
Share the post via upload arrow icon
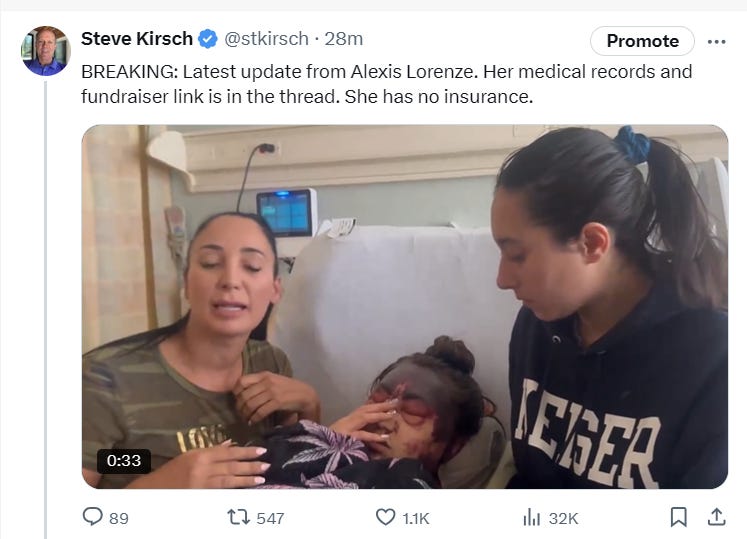716,517
